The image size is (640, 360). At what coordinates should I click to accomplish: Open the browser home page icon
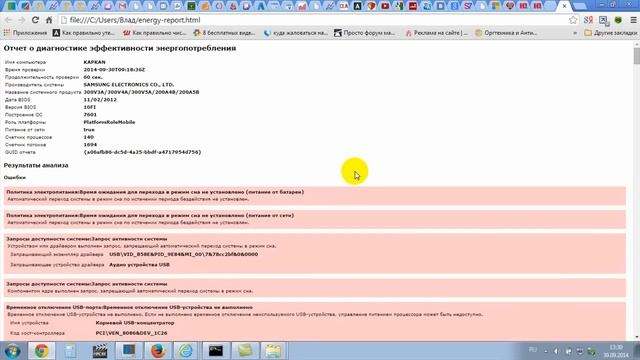pyautogui.click(x=49, y=20)
